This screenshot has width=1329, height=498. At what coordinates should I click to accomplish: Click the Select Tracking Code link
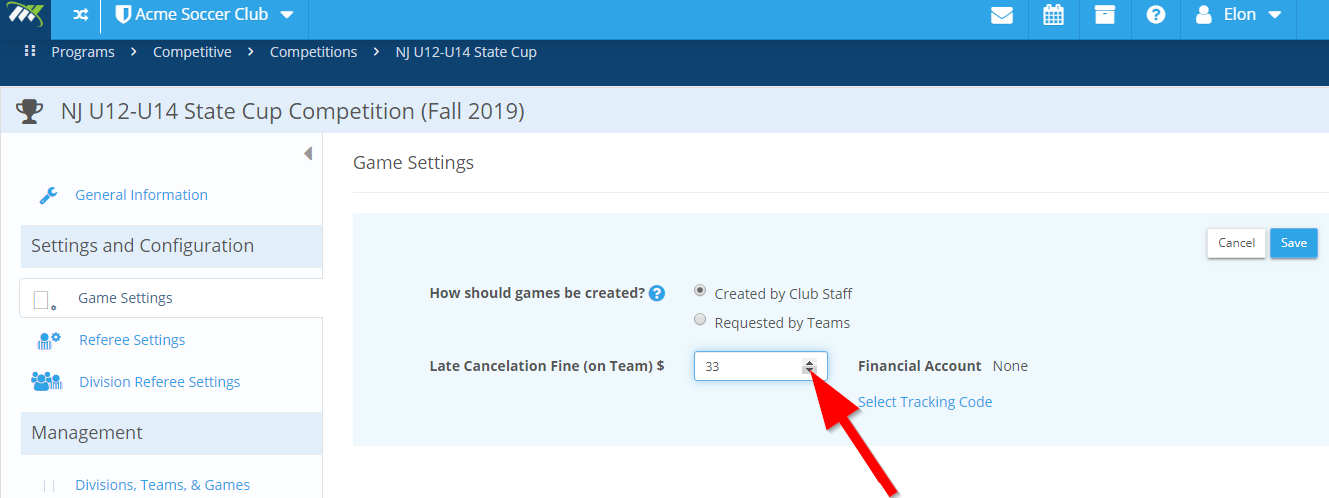point(925,402)
